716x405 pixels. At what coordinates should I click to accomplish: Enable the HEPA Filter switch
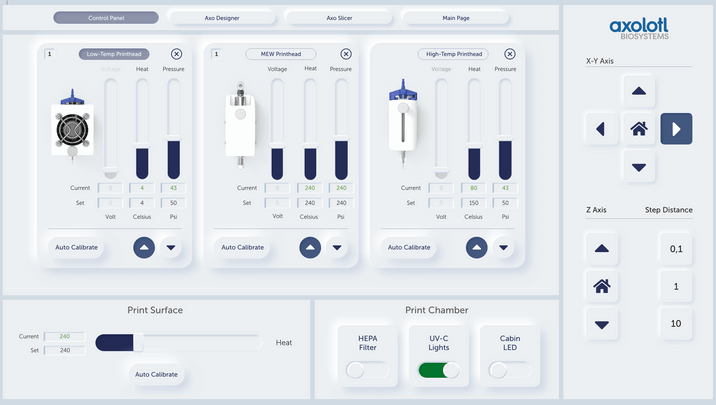pos(367,370)
